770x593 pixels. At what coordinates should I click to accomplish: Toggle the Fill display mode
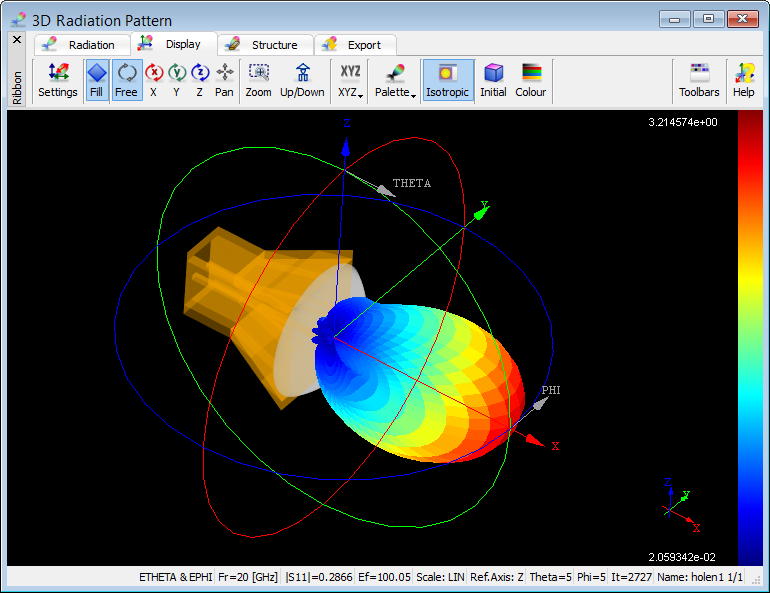click(x=96, y=80)
